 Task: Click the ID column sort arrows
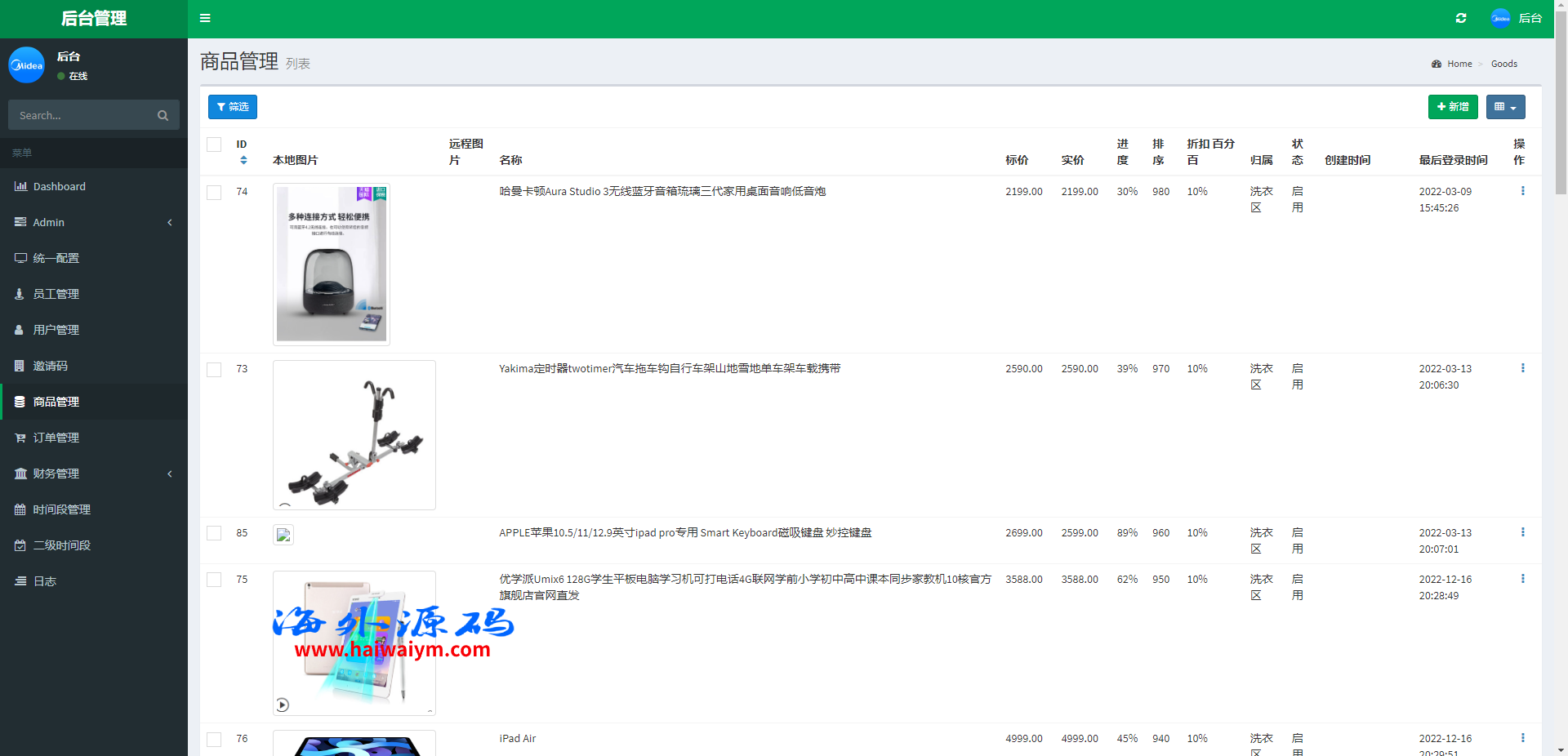tap(243, 161)
